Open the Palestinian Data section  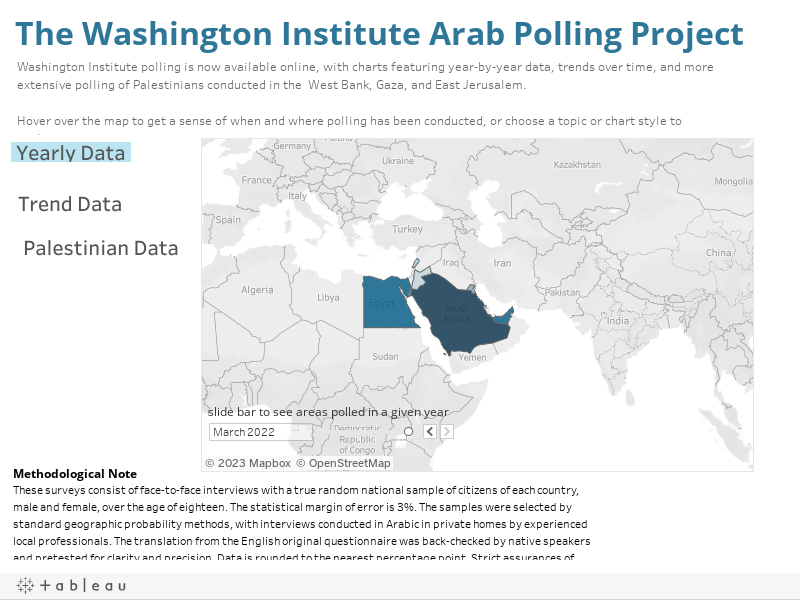[101, 248]
